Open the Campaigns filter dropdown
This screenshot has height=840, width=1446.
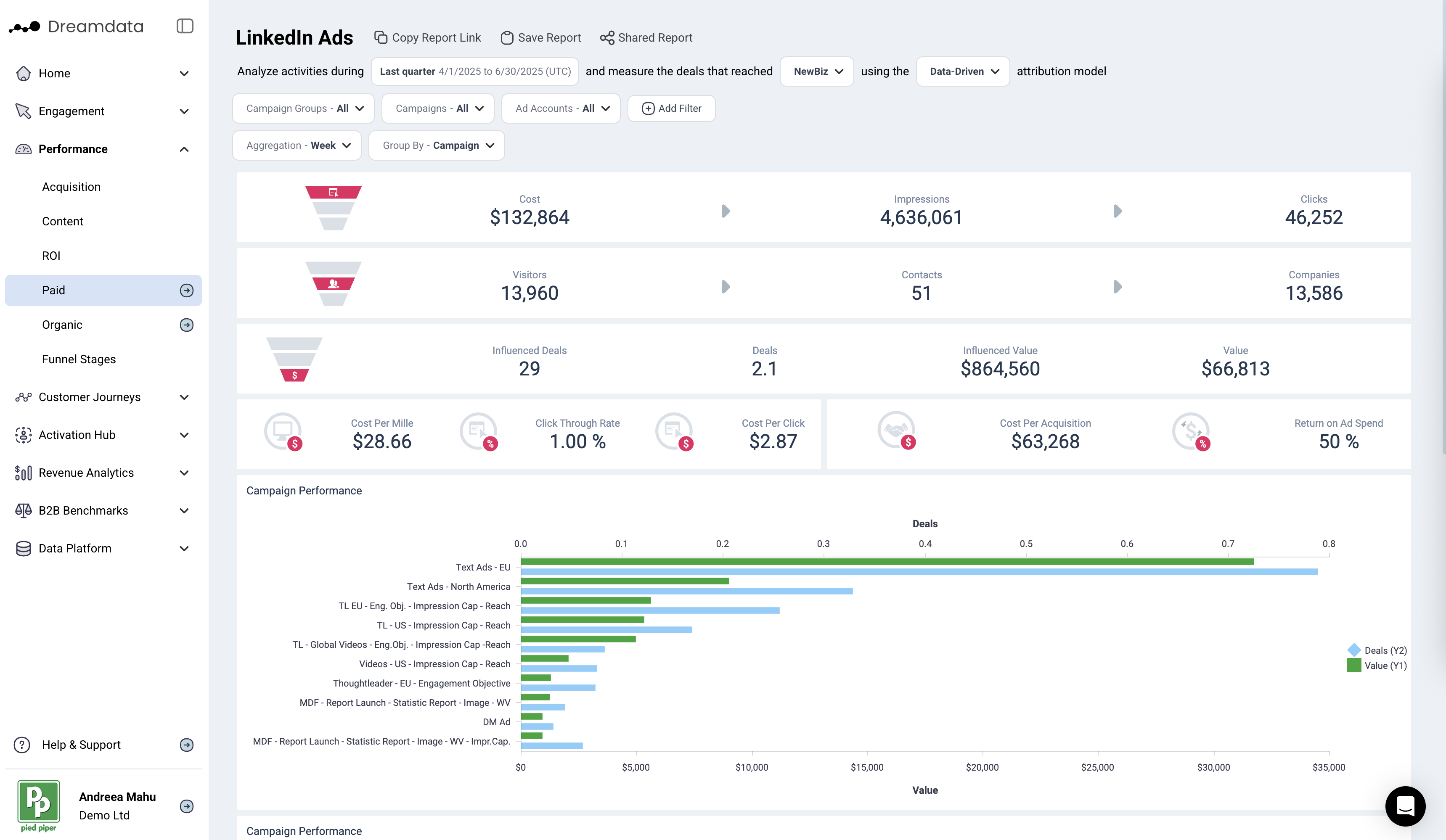tap(438, 108)
